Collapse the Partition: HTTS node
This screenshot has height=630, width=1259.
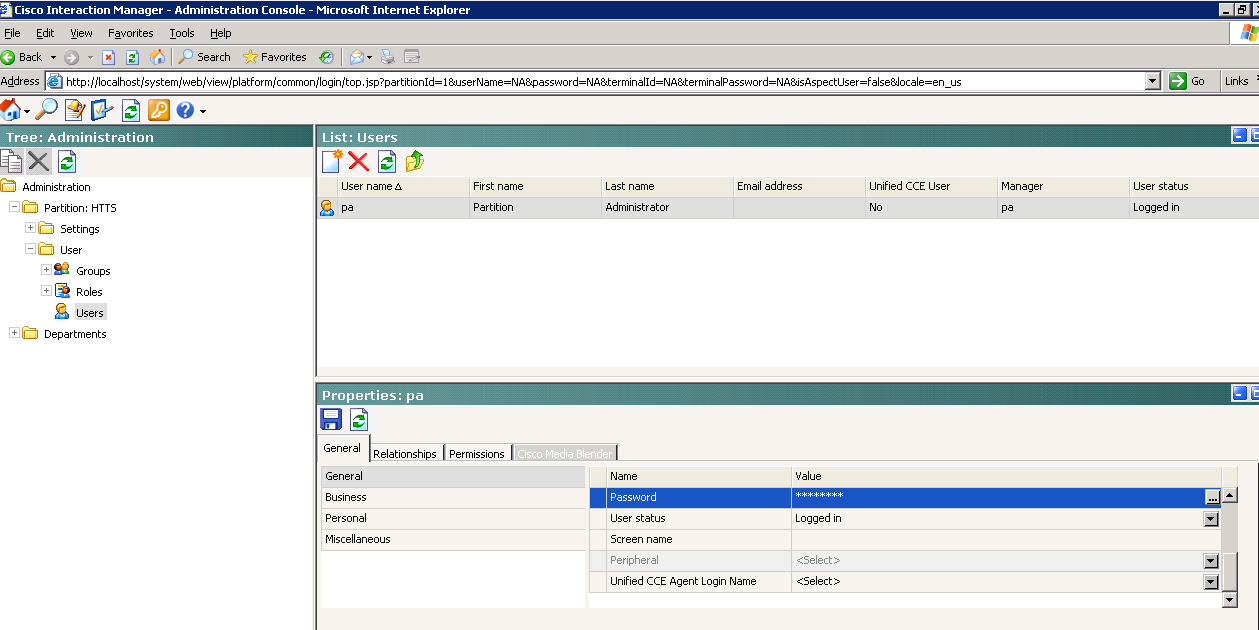[14, 208]
